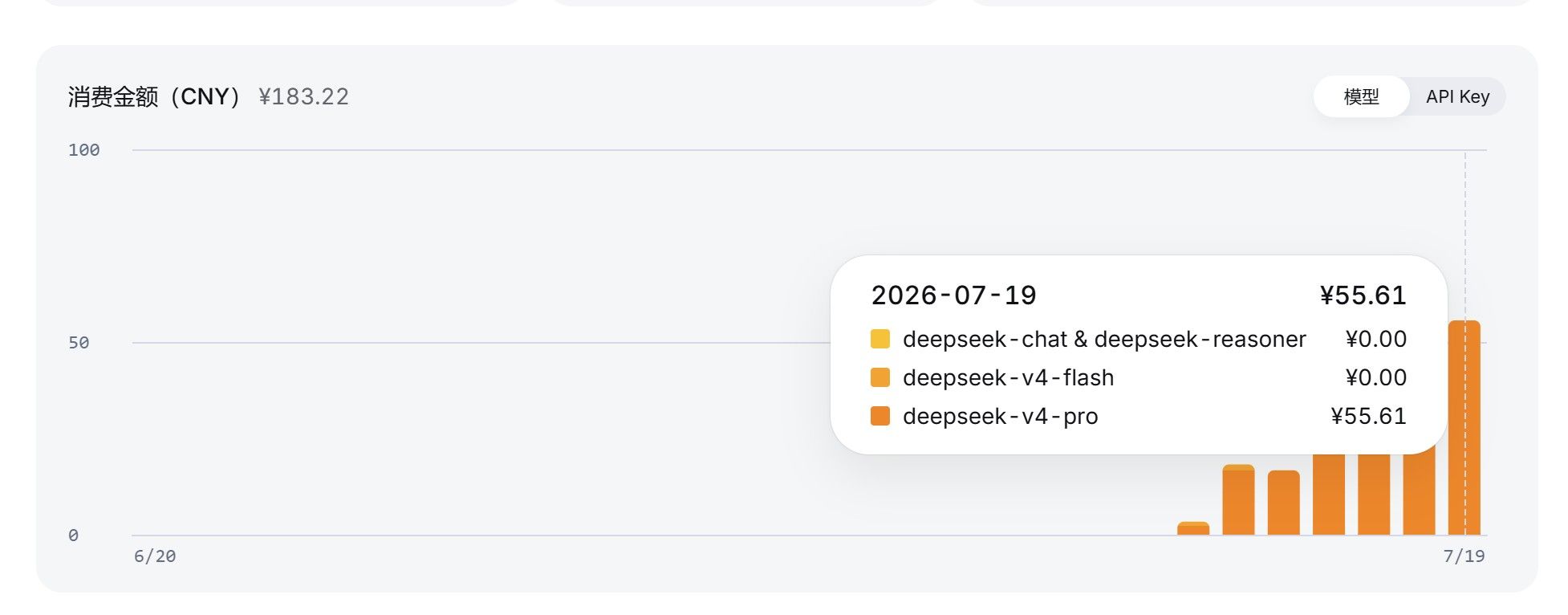Select the 模型 toggle tab
This screenshot has width=1568, height=615.
coord(1362,96)
